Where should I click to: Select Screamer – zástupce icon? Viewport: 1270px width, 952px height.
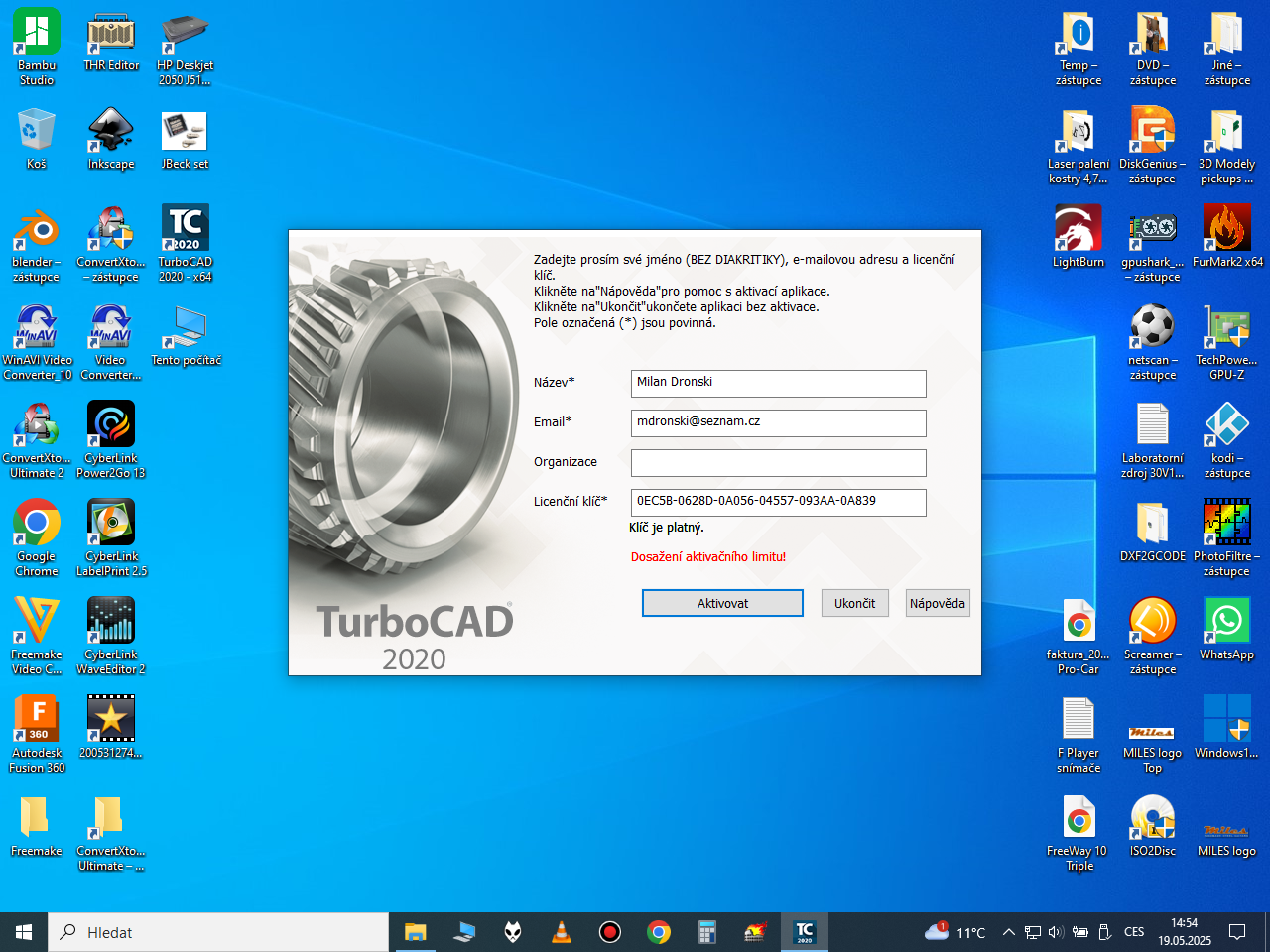pos(1153,637)
